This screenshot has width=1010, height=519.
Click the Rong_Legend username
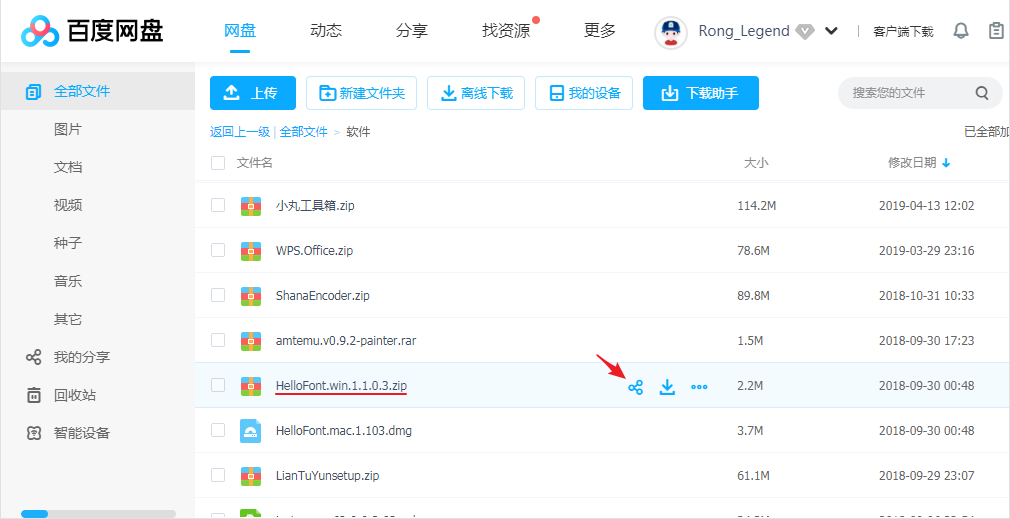tap(744, 31)
